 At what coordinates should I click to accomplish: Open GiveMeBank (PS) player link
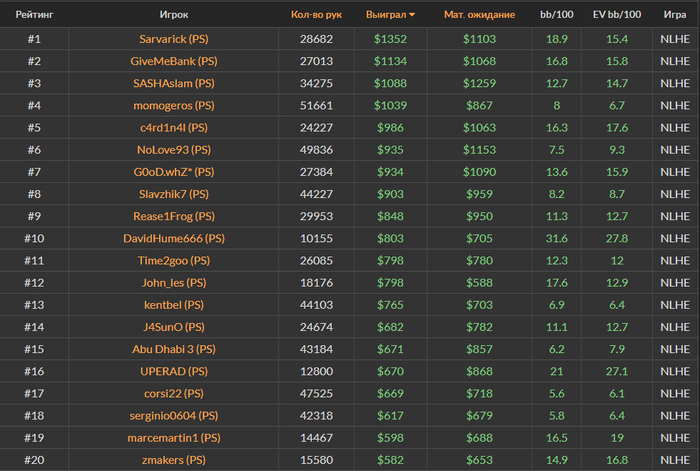173,61
